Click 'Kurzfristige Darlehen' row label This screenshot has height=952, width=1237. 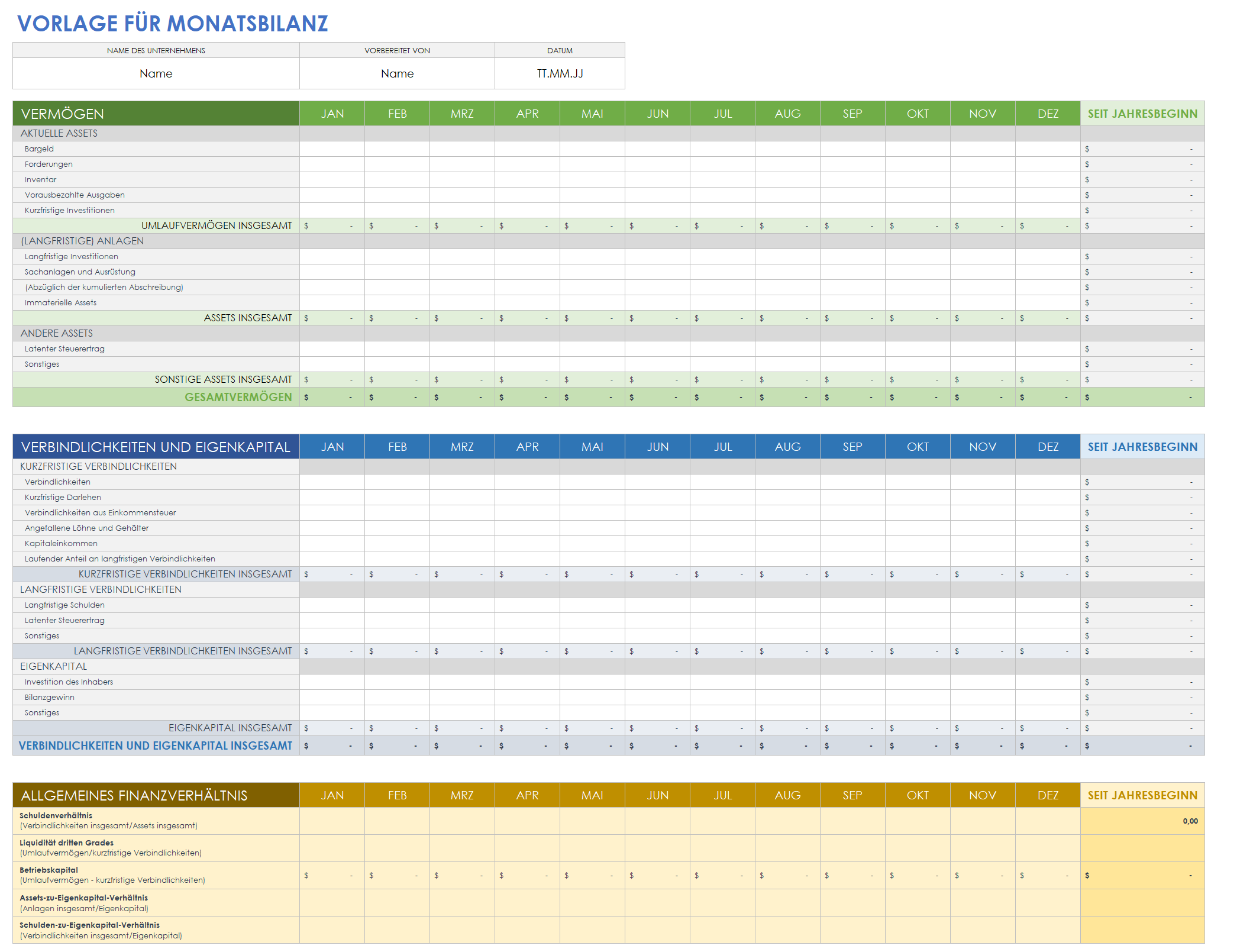(x=63, y=497)
